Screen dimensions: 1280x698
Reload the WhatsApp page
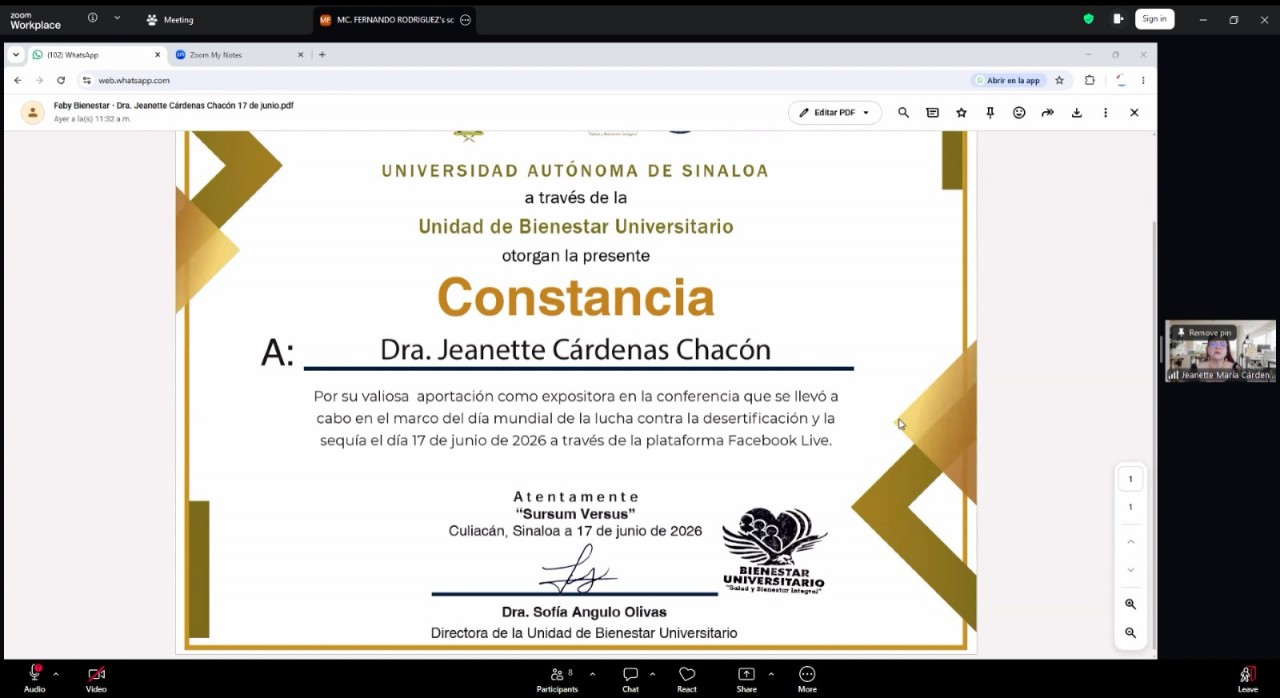[x=61, y=80]
